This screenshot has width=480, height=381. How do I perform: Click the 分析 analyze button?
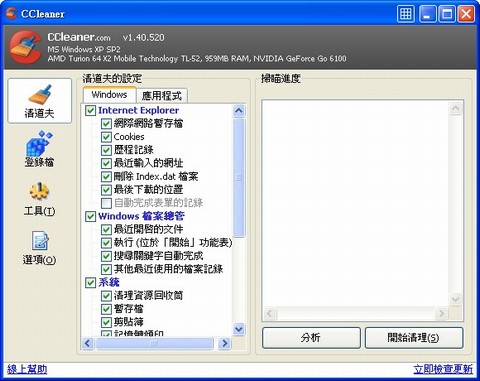tap(311, 338)
